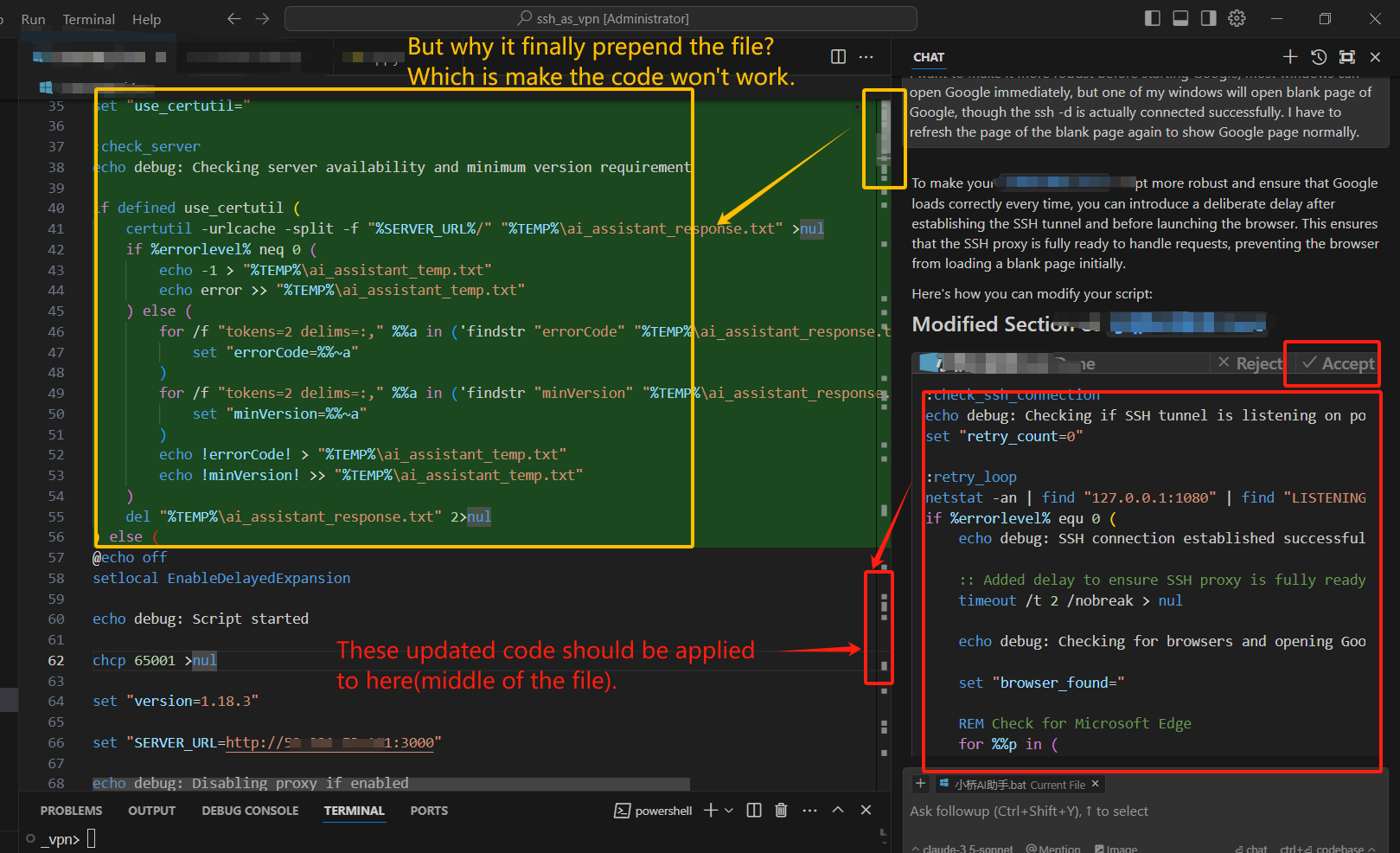Open the Help menu
The width and height of the screenshot is (1400, 853).
tap(146, 19)
